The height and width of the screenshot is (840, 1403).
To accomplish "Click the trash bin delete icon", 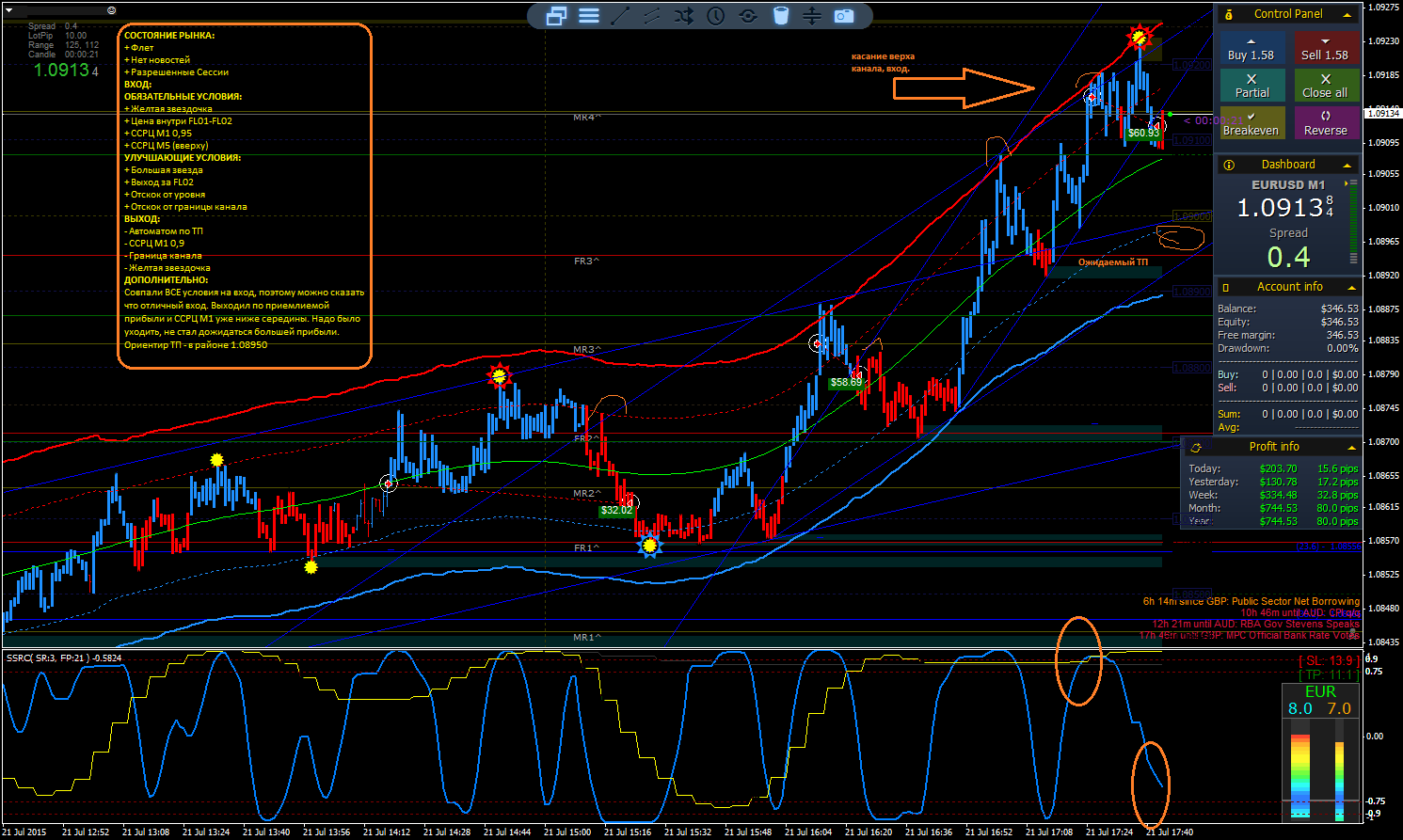I will pos(780,16).
